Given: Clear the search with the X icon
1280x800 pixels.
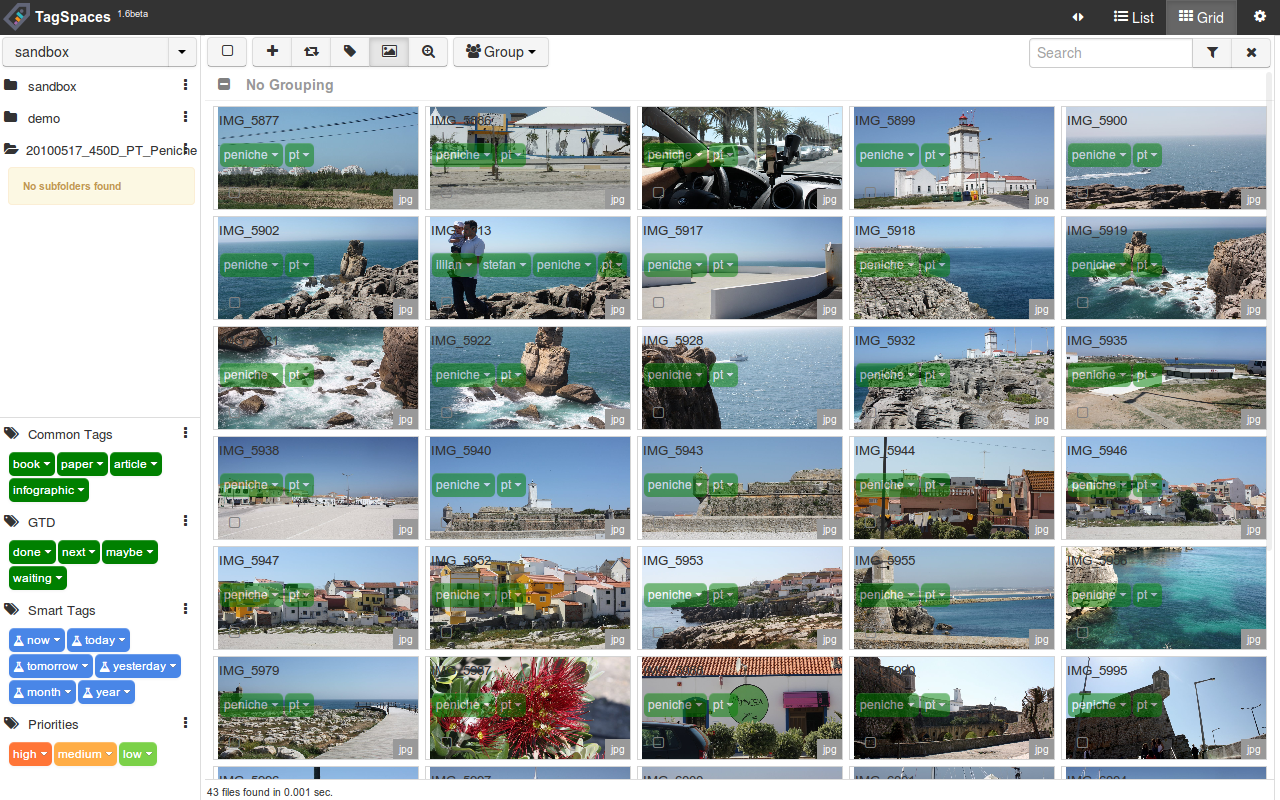Looking at the screenshot, I should [1250, 53].
